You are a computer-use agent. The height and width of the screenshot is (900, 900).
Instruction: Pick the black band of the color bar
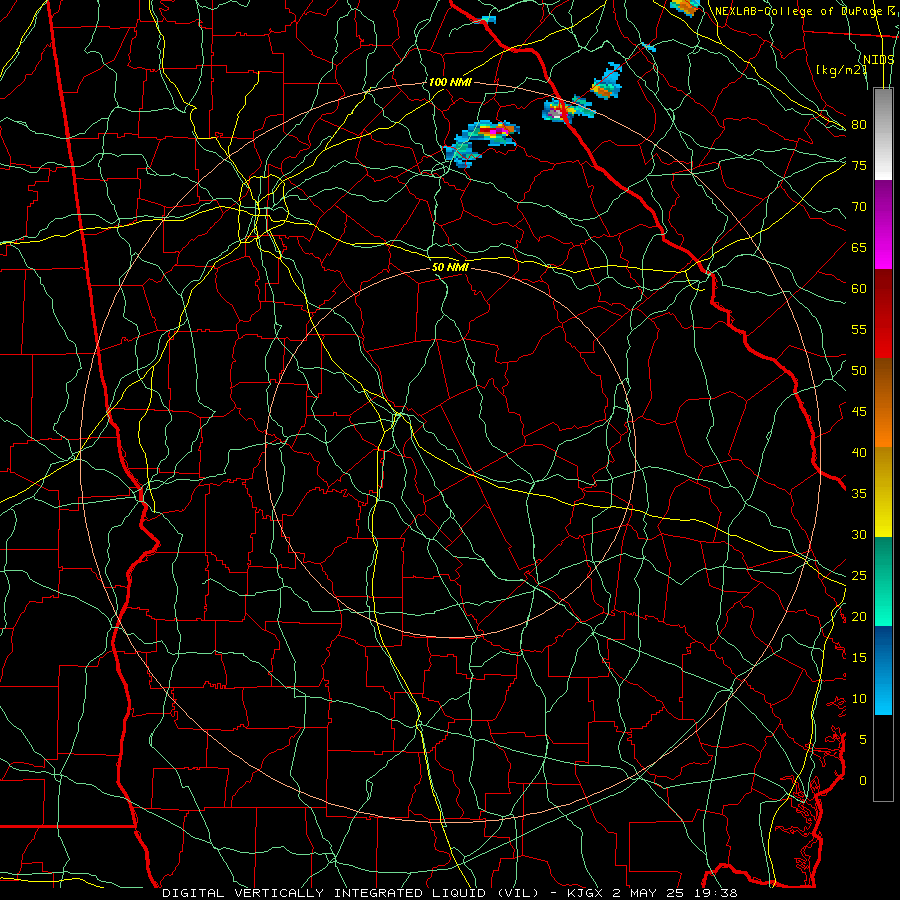(883, 758)
